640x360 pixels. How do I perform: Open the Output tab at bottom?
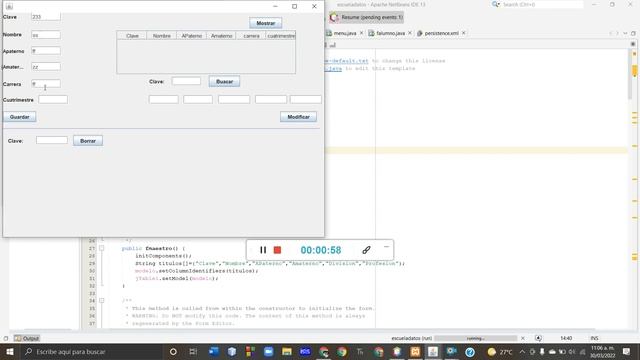tap(27, 338)
